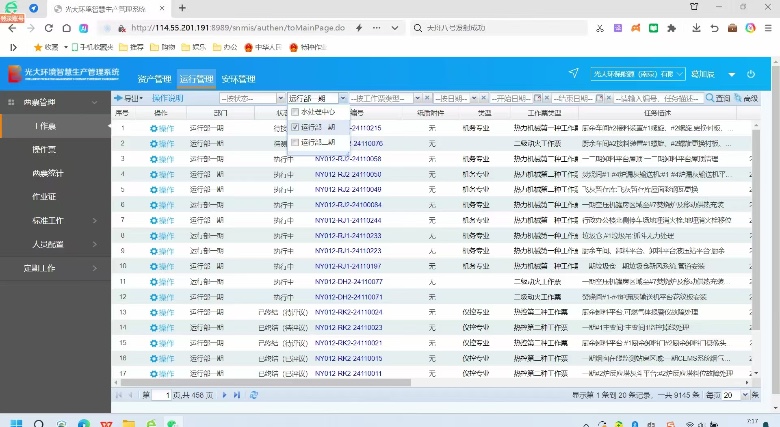Click the power logout icon in header
The width and height of the screenshot is (780, 427).
click(750, 74)
